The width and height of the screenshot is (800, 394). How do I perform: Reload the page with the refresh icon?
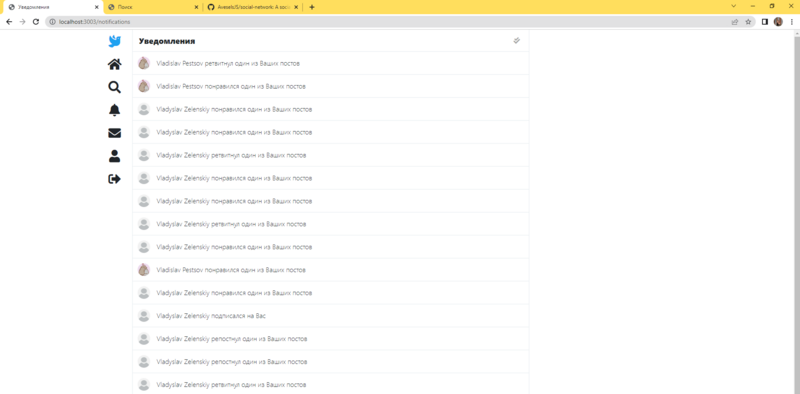36,22
